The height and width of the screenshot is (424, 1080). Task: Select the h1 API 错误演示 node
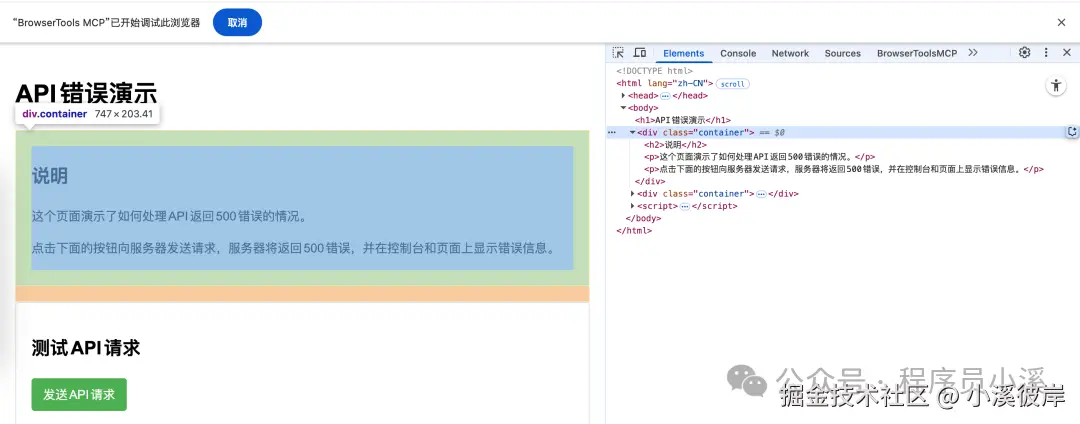pos(683,120)
